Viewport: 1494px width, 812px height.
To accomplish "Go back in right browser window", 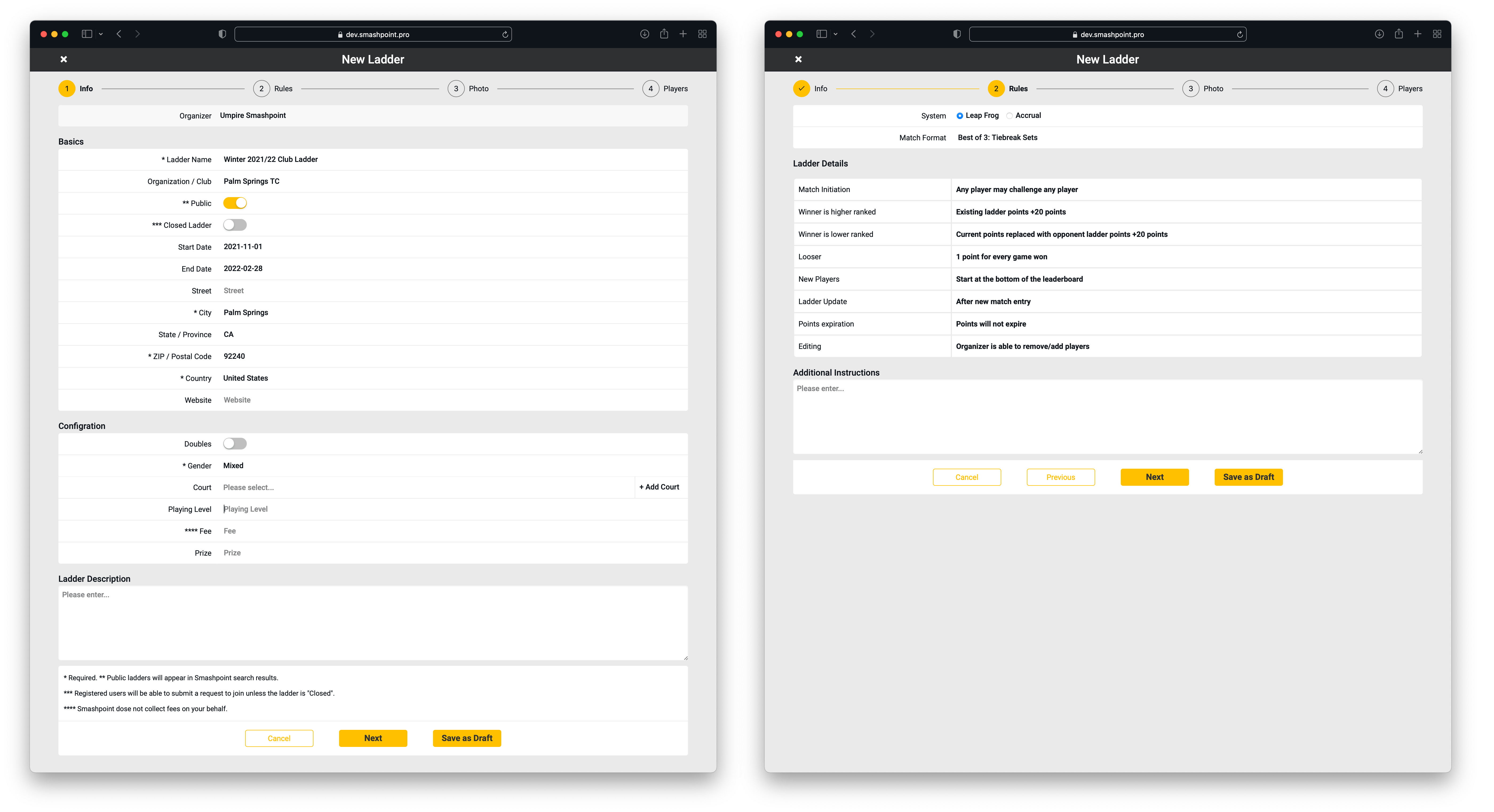I will [854, 34].
